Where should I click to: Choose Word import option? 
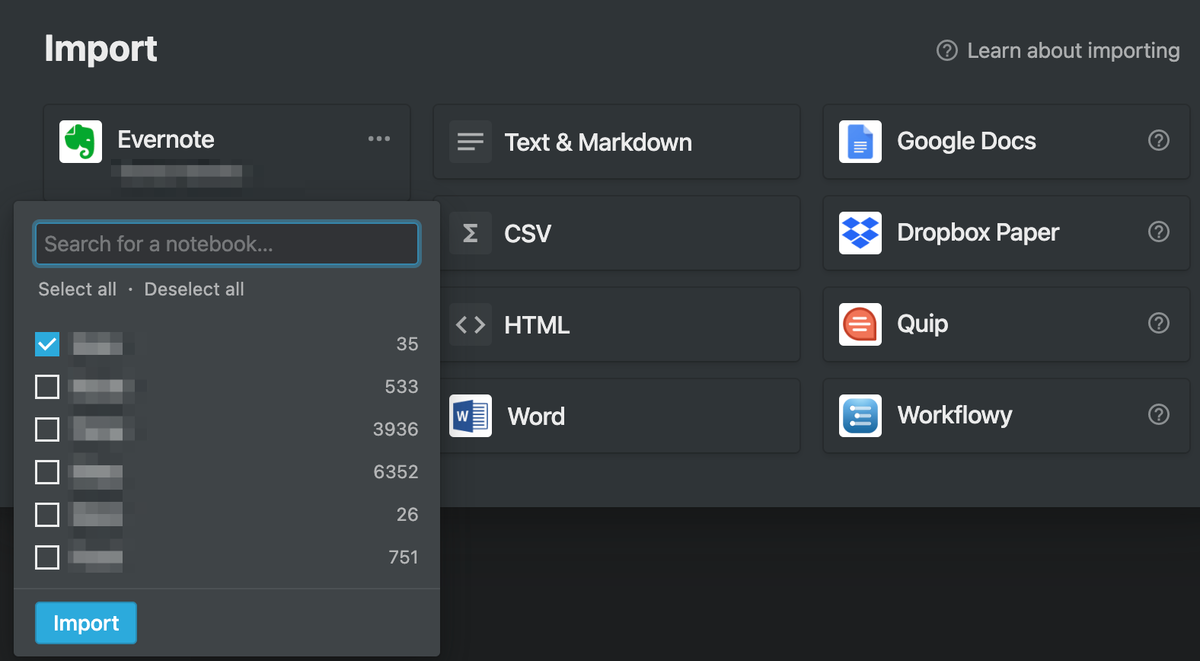pos(616,416)
